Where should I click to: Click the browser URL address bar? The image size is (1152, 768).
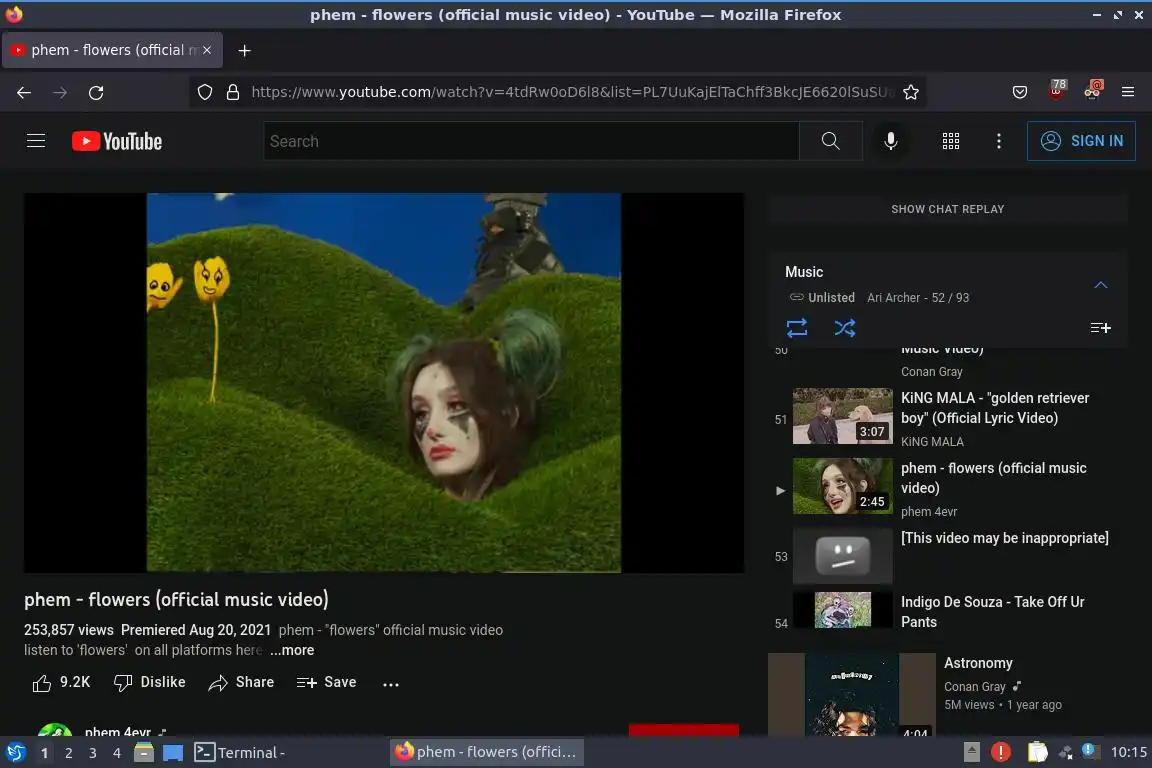[573, 92]
